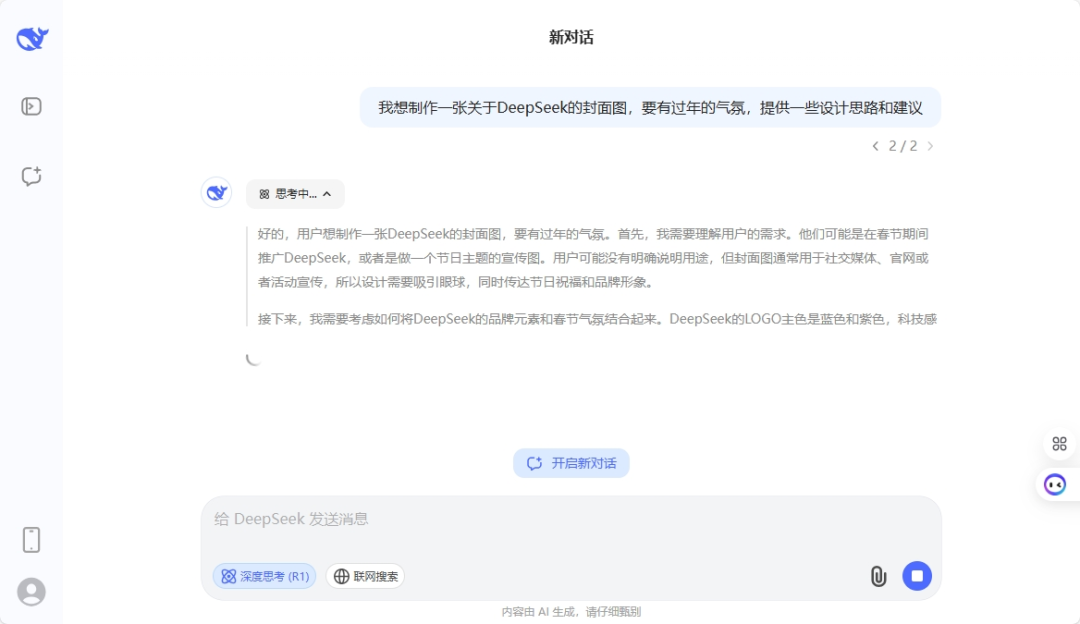Click the floating apps grid icon
The width and height of the screenshot is (1080, 624).
[1059, 443]
